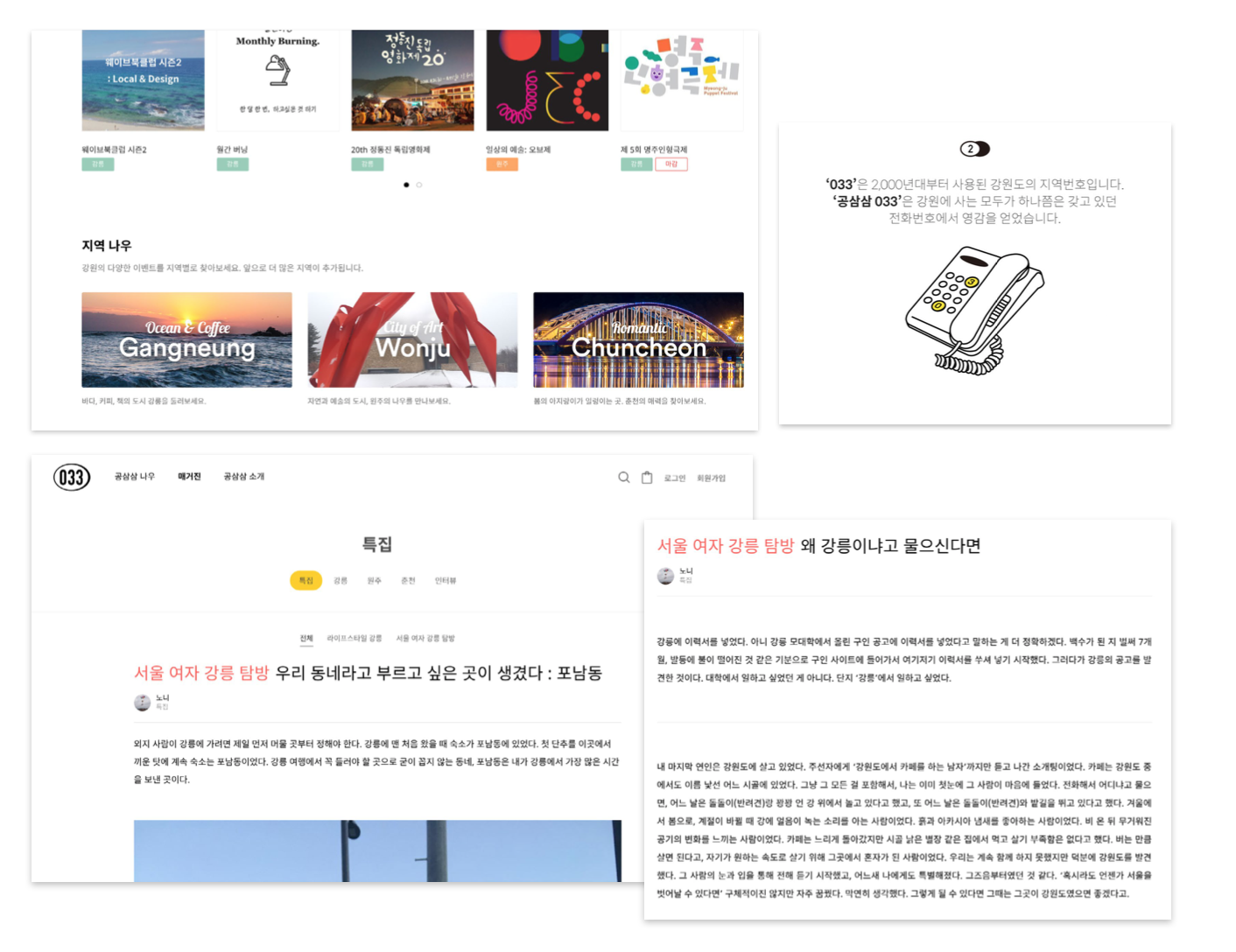The height and width of the screenshot is (952, 1236).
Task: Open the 왜 강릉이냐고 물으신다면 article title
Action: (x=818, y=546)
